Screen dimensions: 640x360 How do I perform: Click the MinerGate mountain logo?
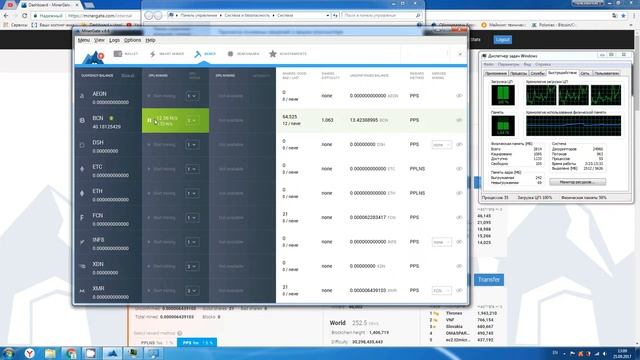[93, 58]
